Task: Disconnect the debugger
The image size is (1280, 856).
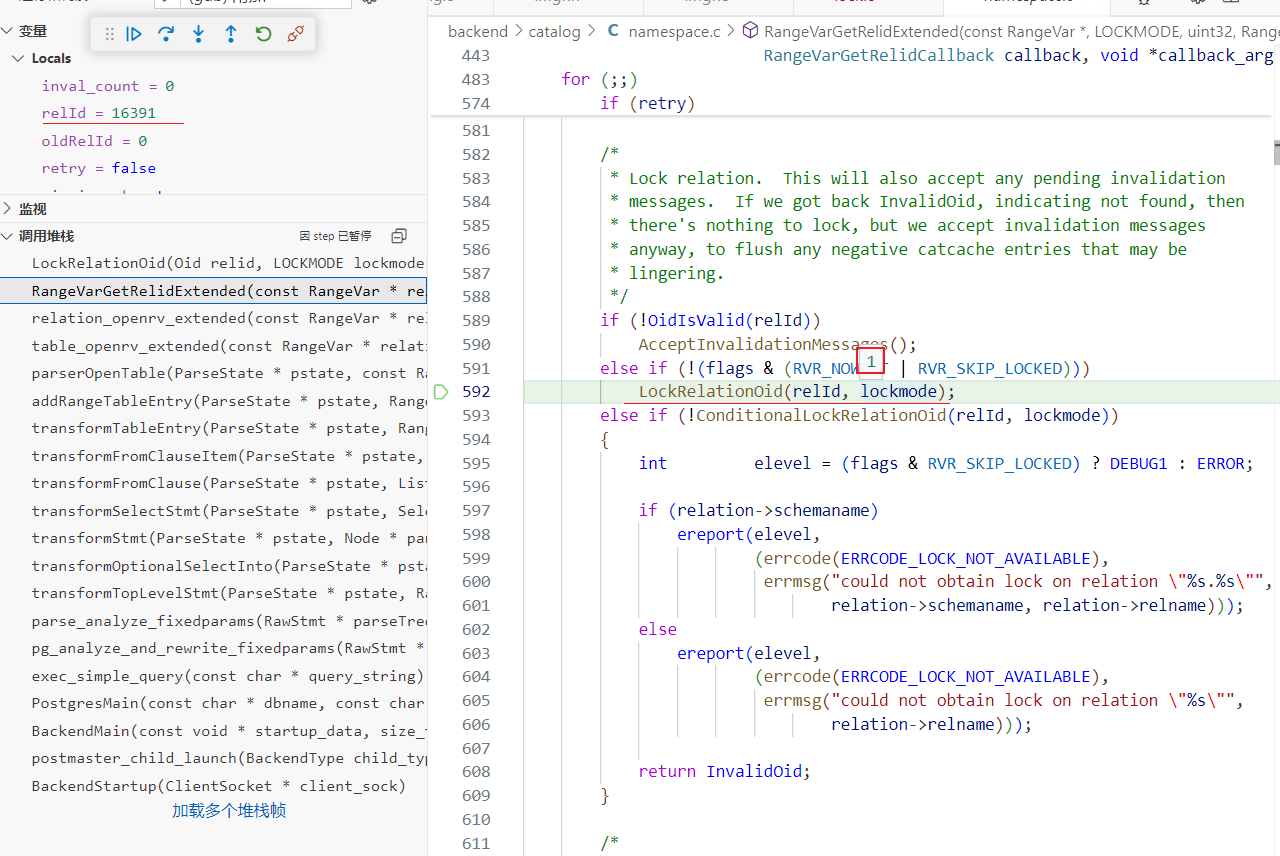Action: pos(295,34)
